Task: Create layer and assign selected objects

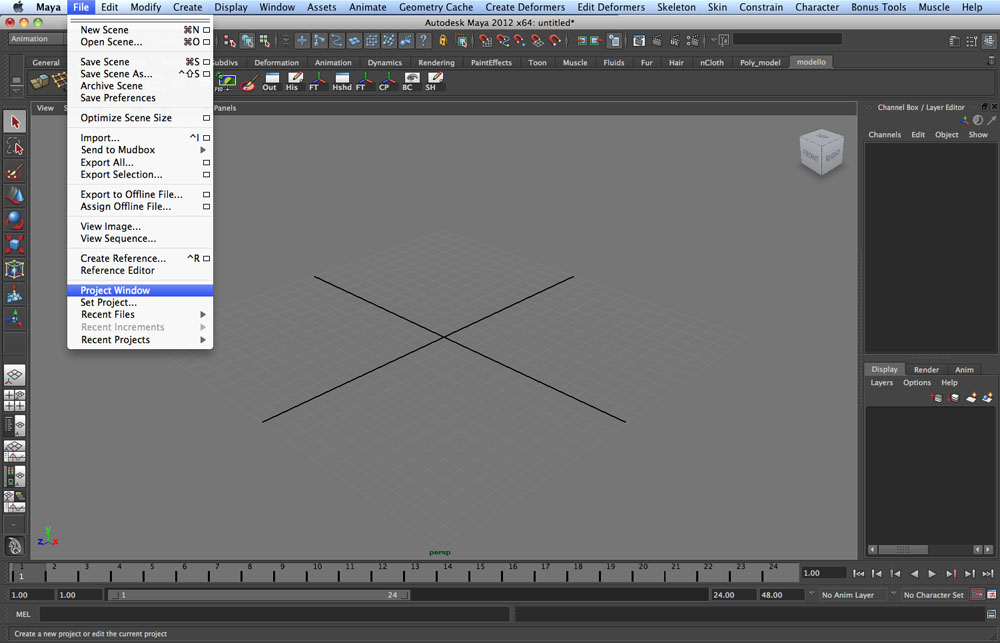Action: (x=987, y=397)
